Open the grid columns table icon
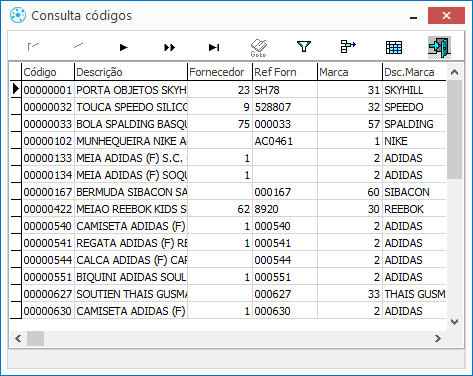The width and height of the screenshot is (473, 376). tap(394, 47)
